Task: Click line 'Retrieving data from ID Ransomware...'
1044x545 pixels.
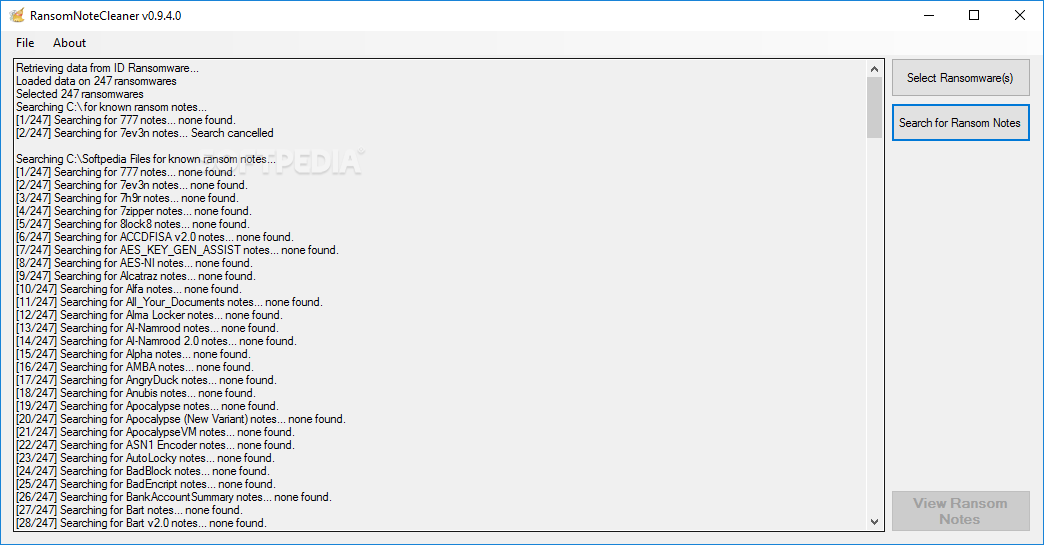Action: (107, 68)
